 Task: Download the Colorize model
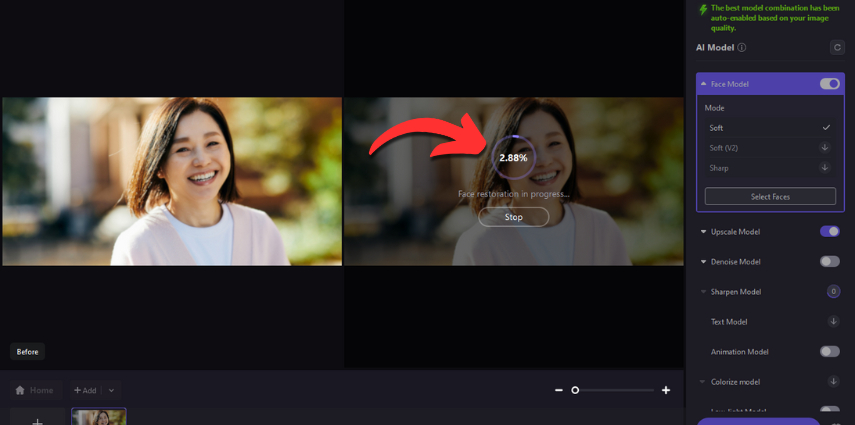(833, 381)
